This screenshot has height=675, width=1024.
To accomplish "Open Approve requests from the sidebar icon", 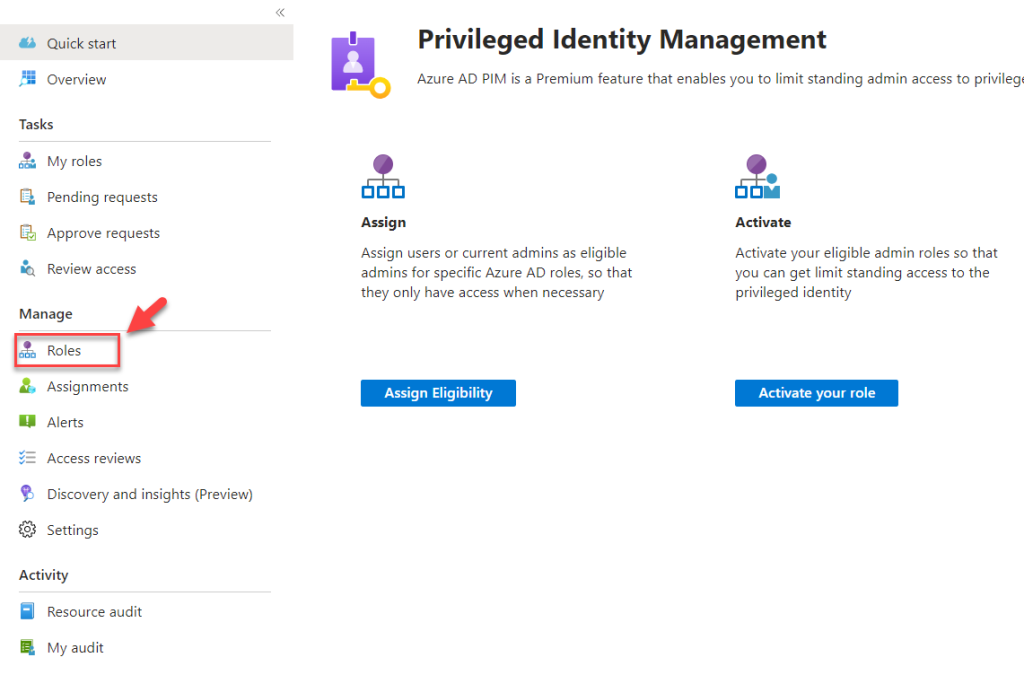I will 26,233.
